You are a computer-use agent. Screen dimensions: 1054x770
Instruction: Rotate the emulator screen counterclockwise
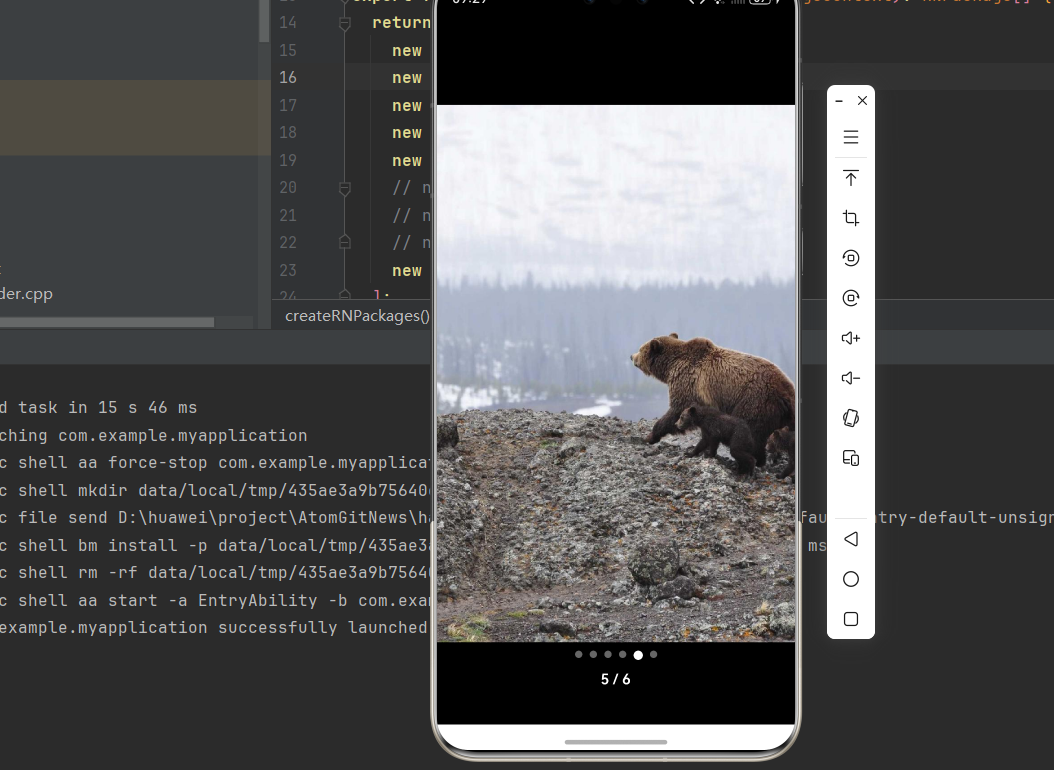[850, 258]
